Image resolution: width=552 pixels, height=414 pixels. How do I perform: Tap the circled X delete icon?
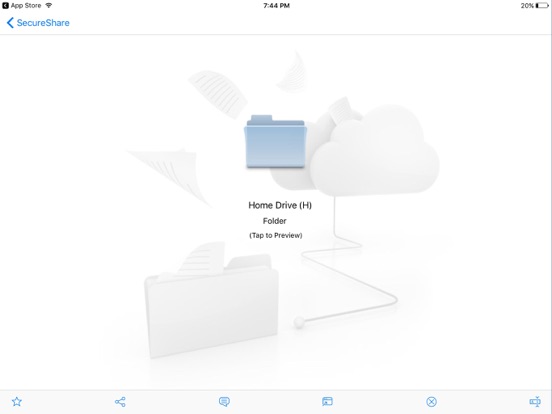point(431,402)
